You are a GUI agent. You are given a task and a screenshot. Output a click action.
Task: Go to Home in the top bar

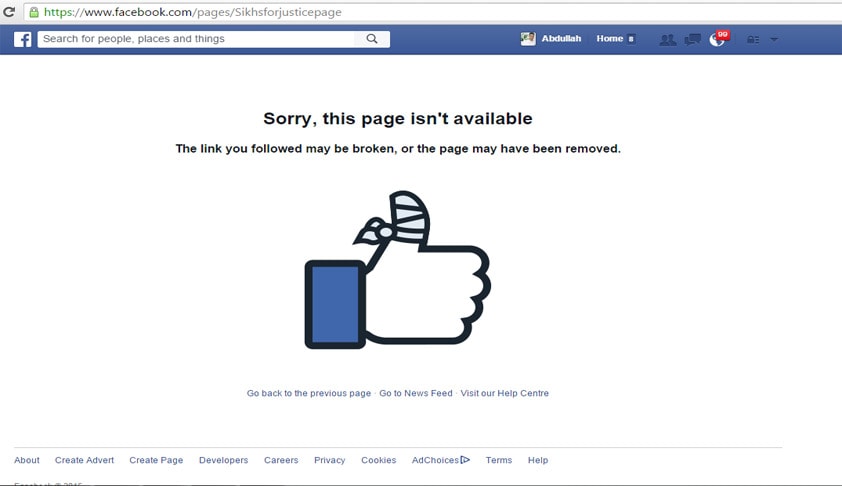[609, 39]
